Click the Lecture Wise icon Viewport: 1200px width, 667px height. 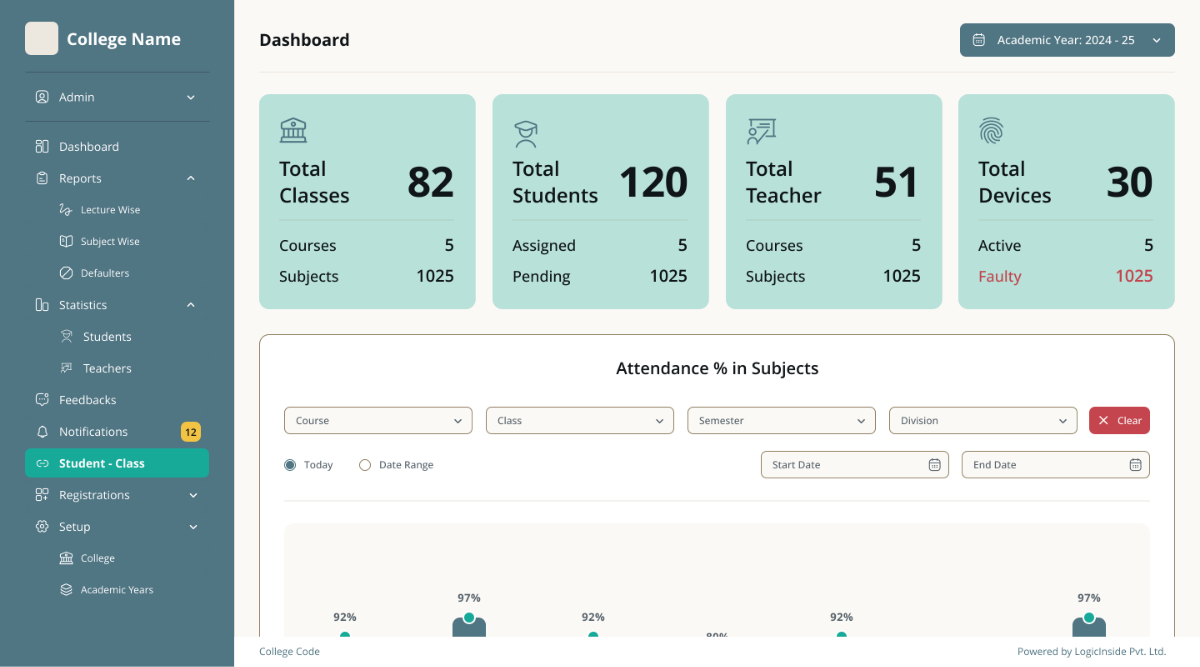click(x=66, y=210)
